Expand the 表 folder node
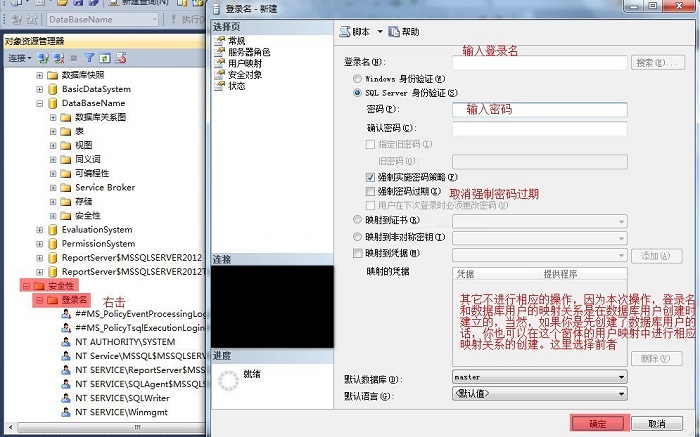The width and height of the screenshot is (700, 437). coord(53,131)
